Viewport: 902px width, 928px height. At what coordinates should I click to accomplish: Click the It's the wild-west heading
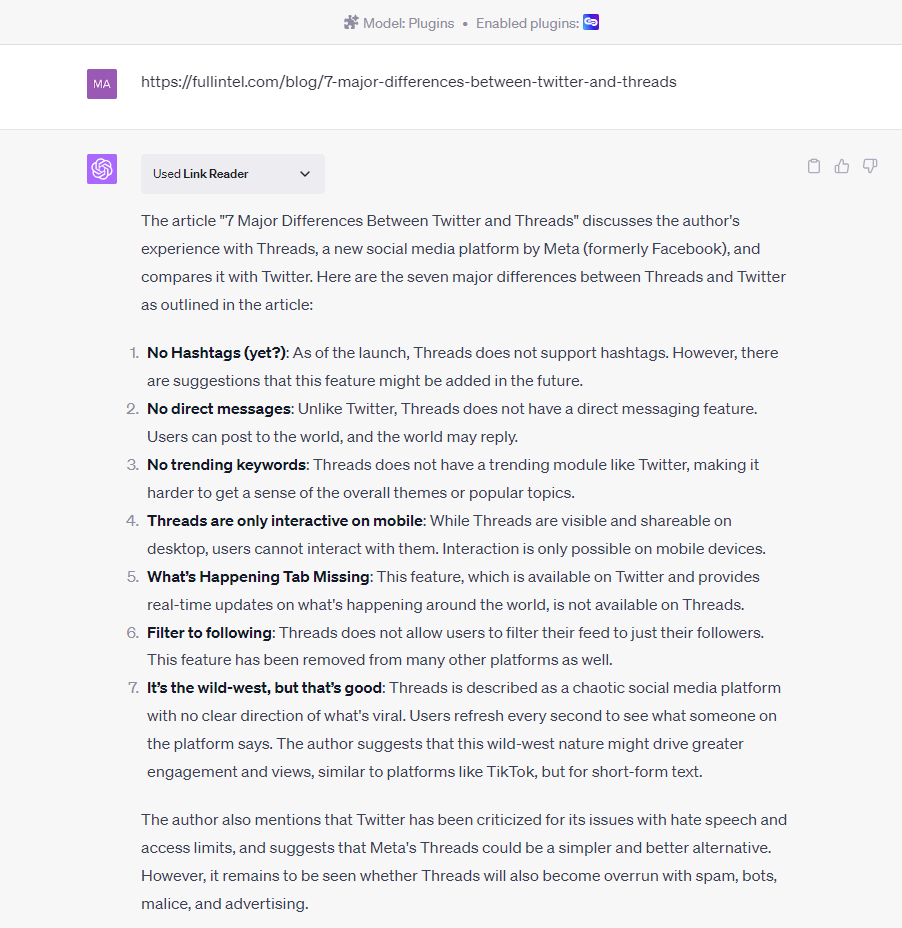pos(264,689)
